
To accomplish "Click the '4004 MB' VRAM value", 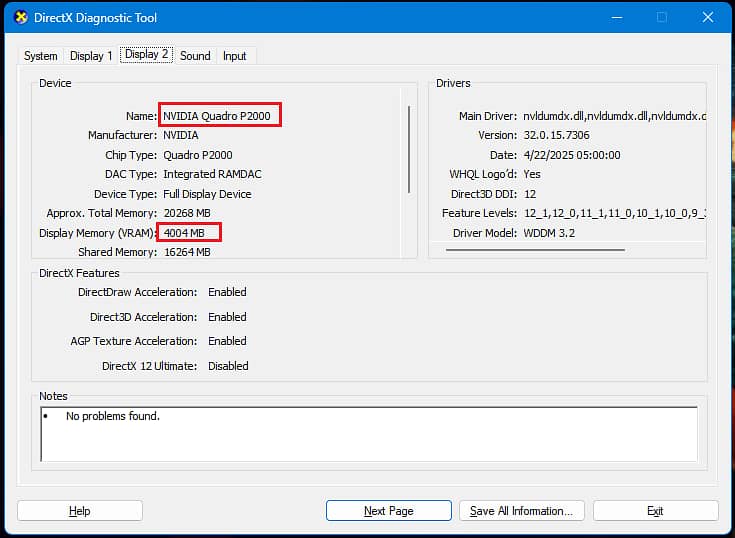I will pyautogui.click(x=184, y=232).
